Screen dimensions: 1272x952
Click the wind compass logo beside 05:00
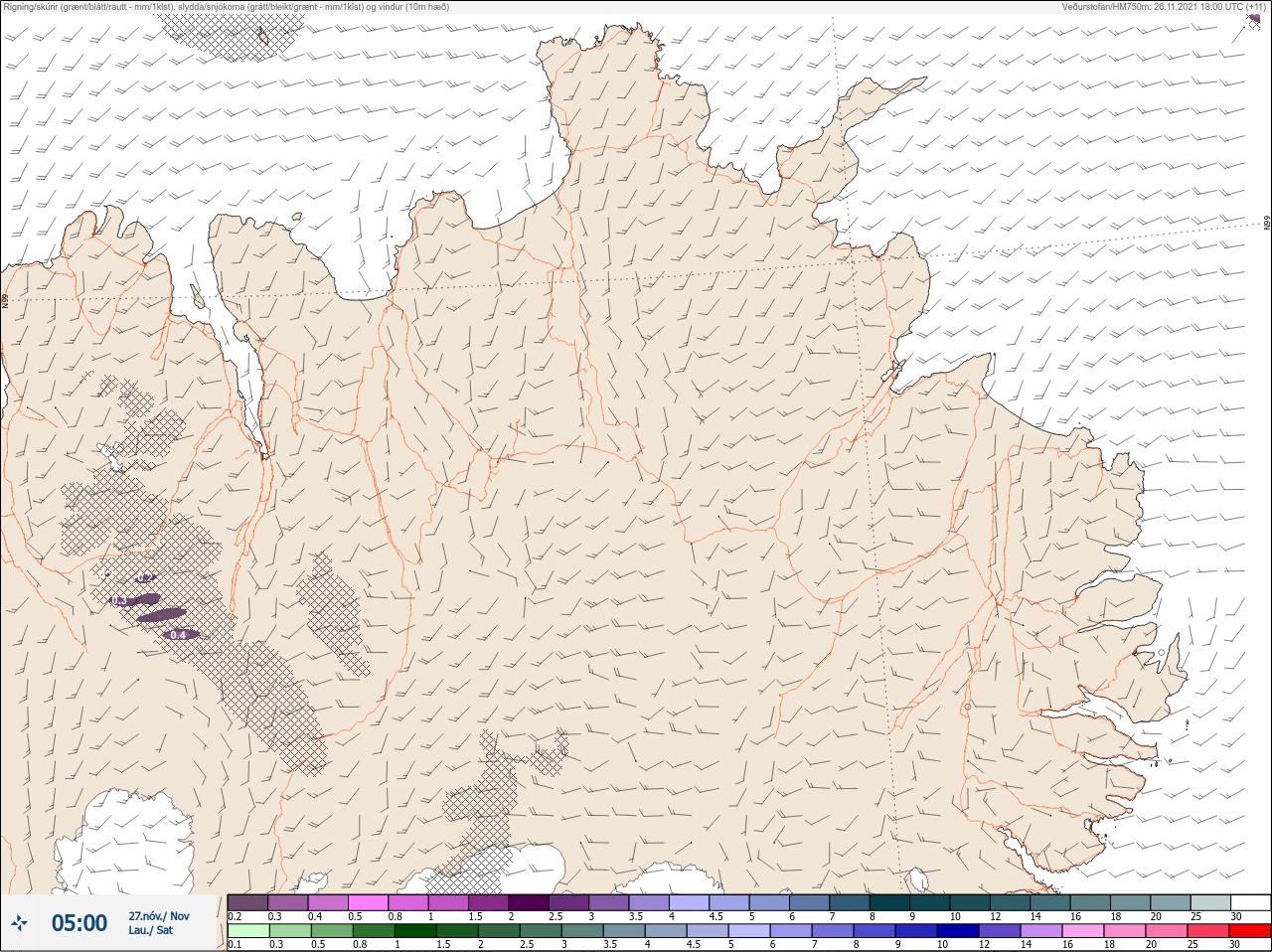(x=19, y=923)
